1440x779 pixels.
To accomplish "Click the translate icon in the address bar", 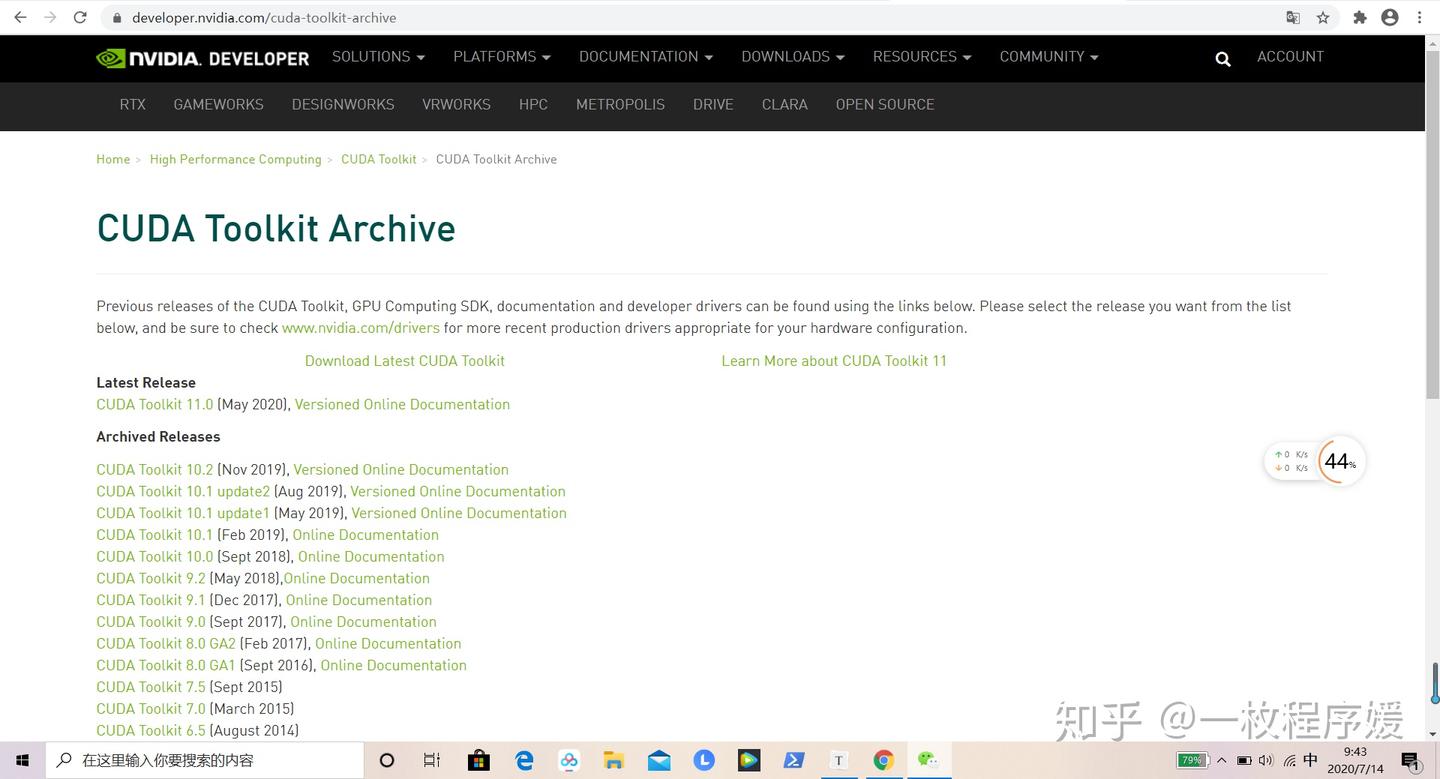I will click(1292, 17).
